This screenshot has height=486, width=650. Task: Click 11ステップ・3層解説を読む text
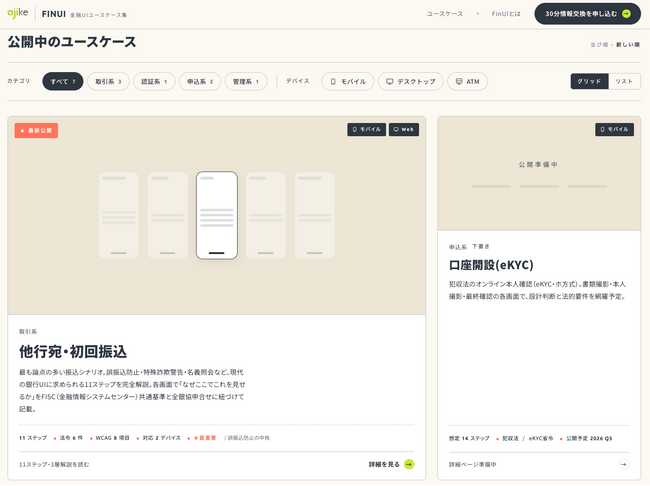pyautogui.click(x=54, y=464)
